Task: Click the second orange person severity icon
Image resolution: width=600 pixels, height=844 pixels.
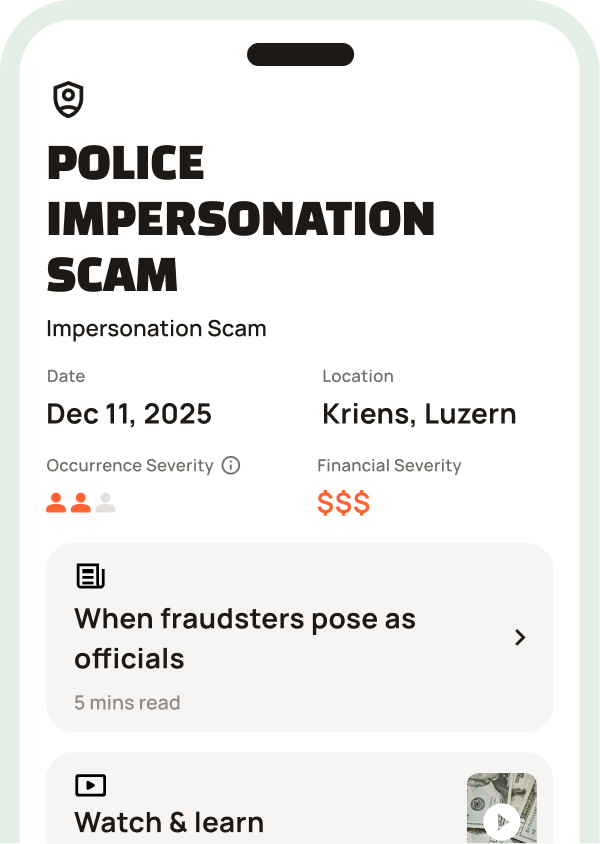Action: click(x=81, y=503)
